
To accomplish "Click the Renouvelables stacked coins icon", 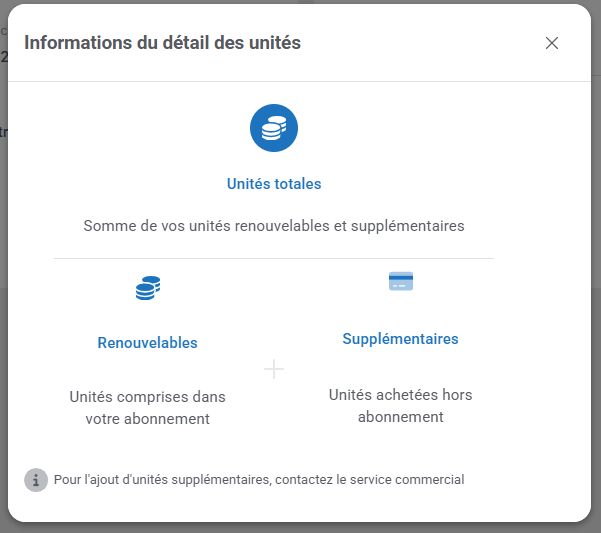I will [x=148, y=289].
